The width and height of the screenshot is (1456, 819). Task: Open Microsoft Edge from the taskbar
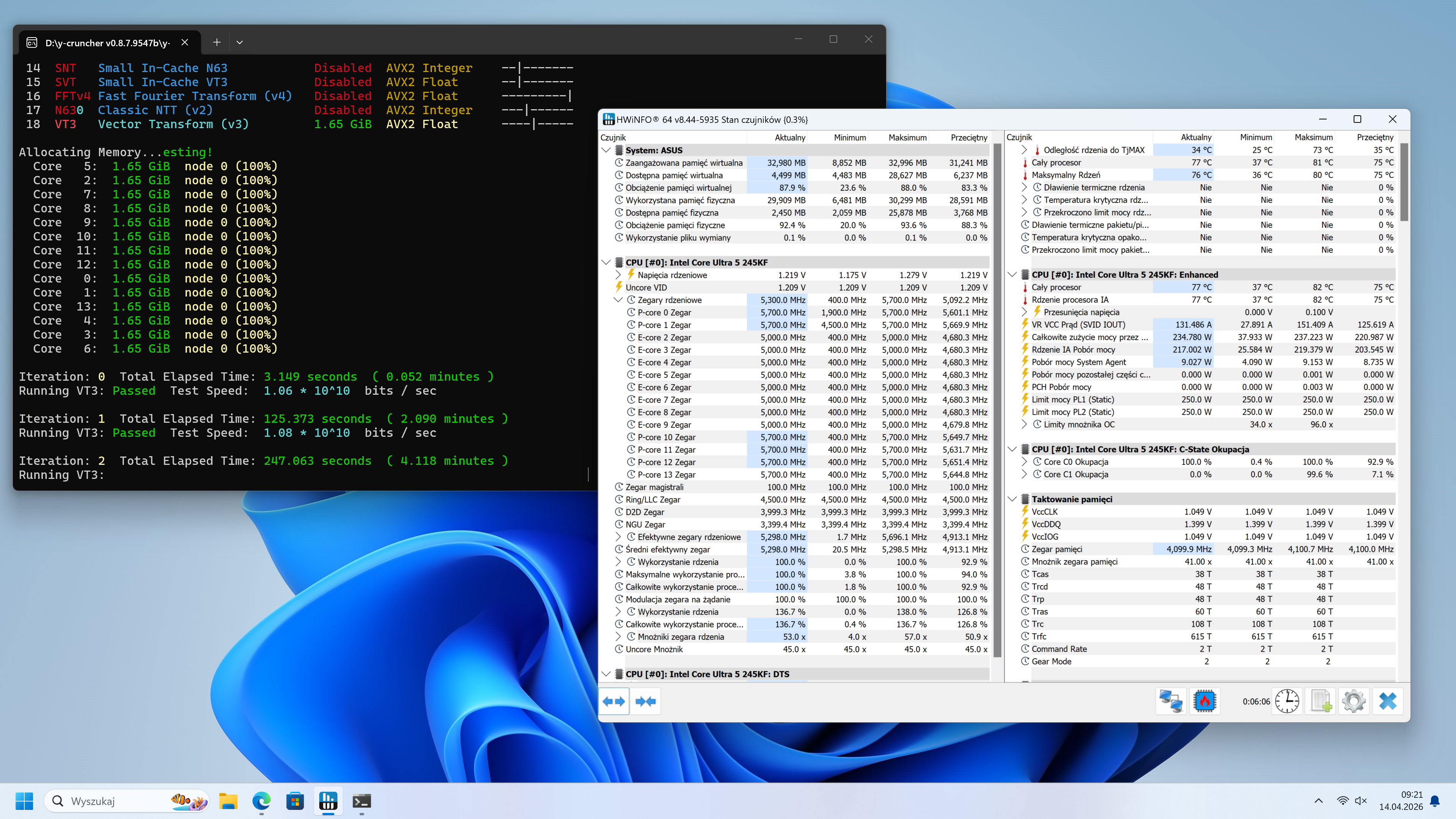point(261,801)
